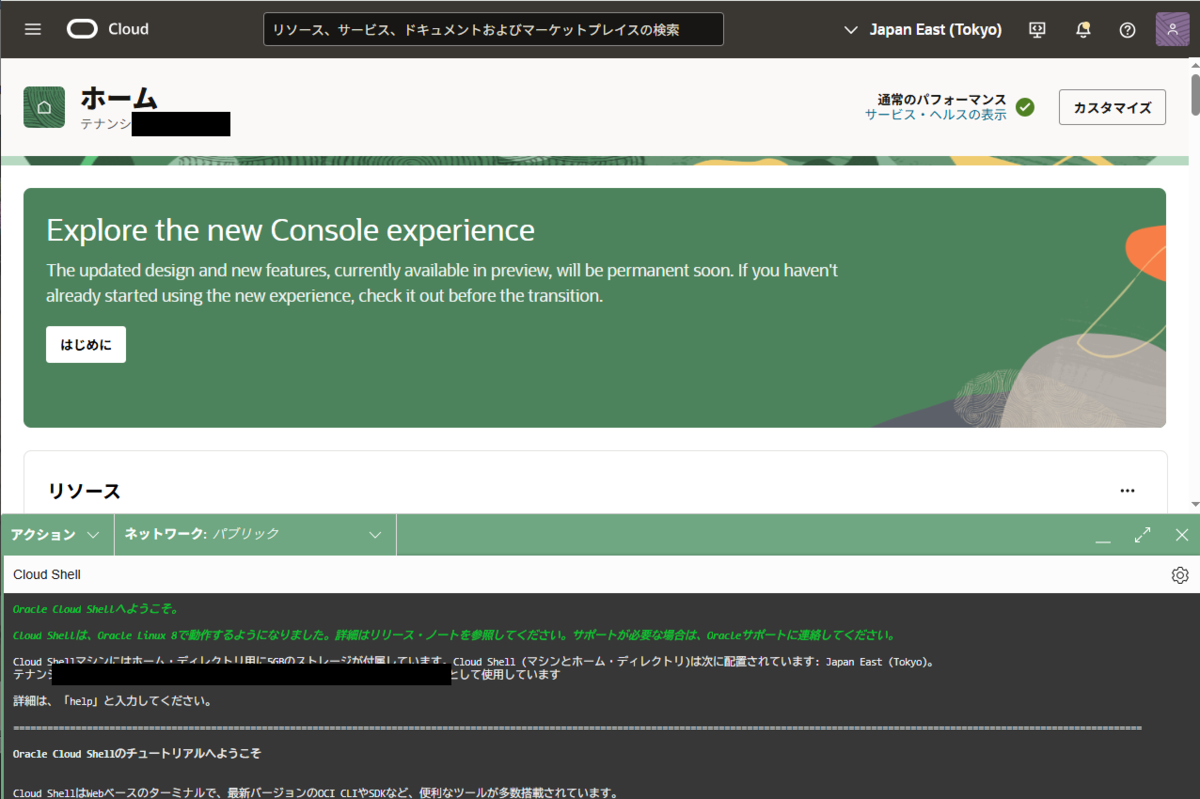Expand the アクション dropdown menu

click(x=57, y=535)
